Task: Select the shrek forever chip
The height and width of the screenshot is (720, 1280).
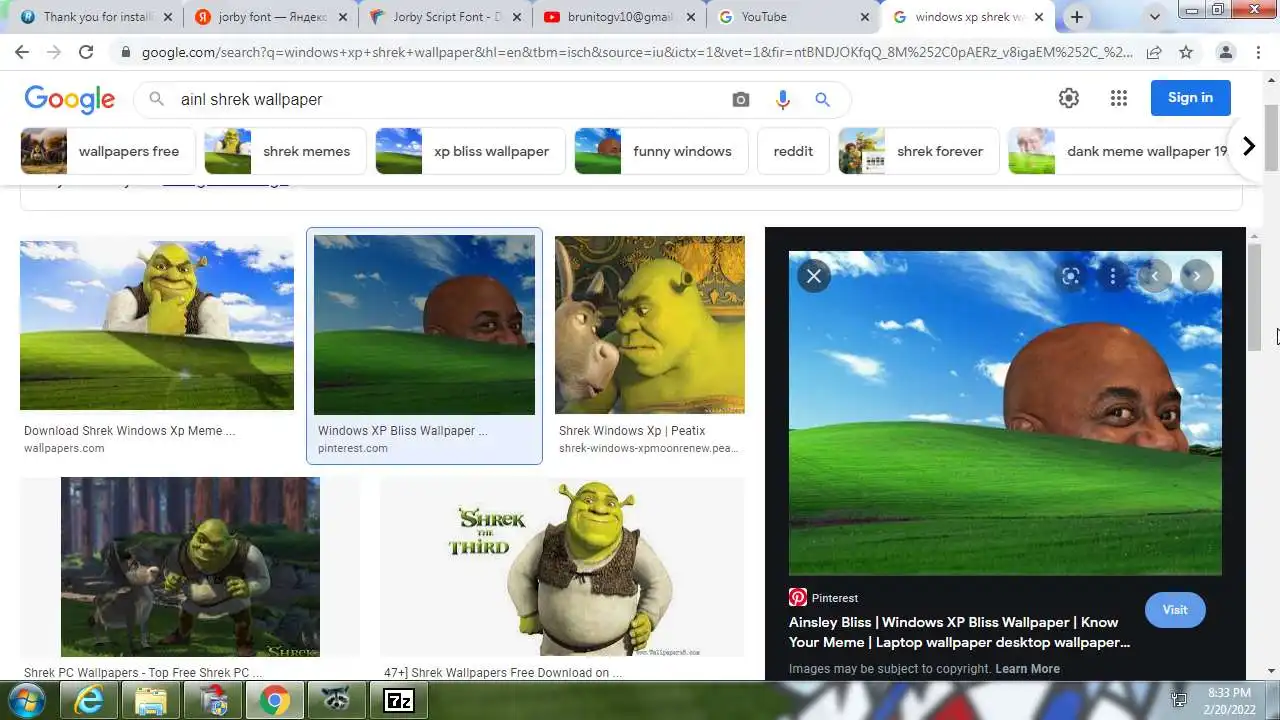Action: click(918, 151)
